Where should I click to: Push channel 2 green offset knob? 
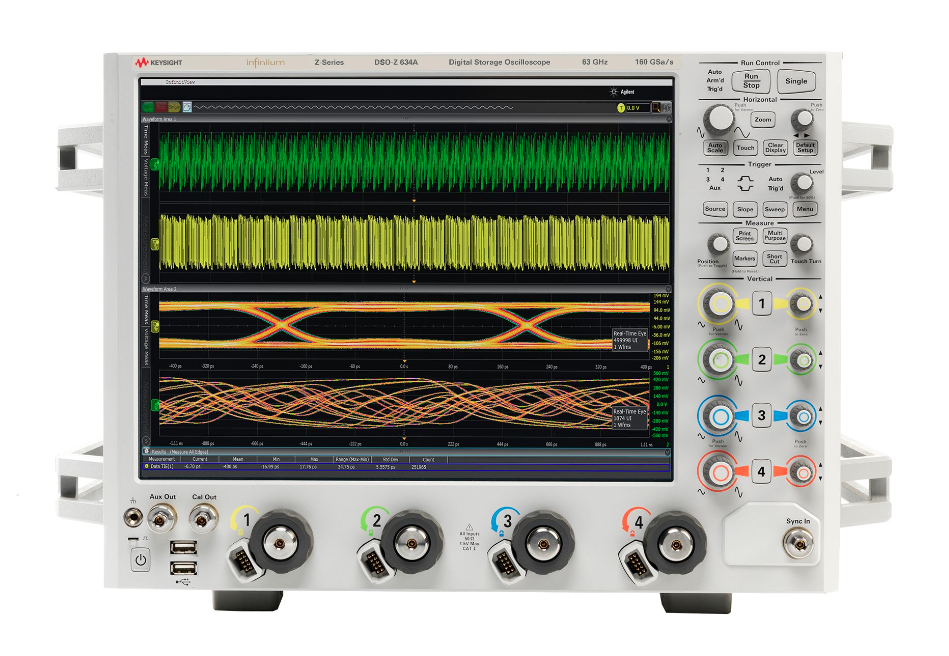[803, 361]
